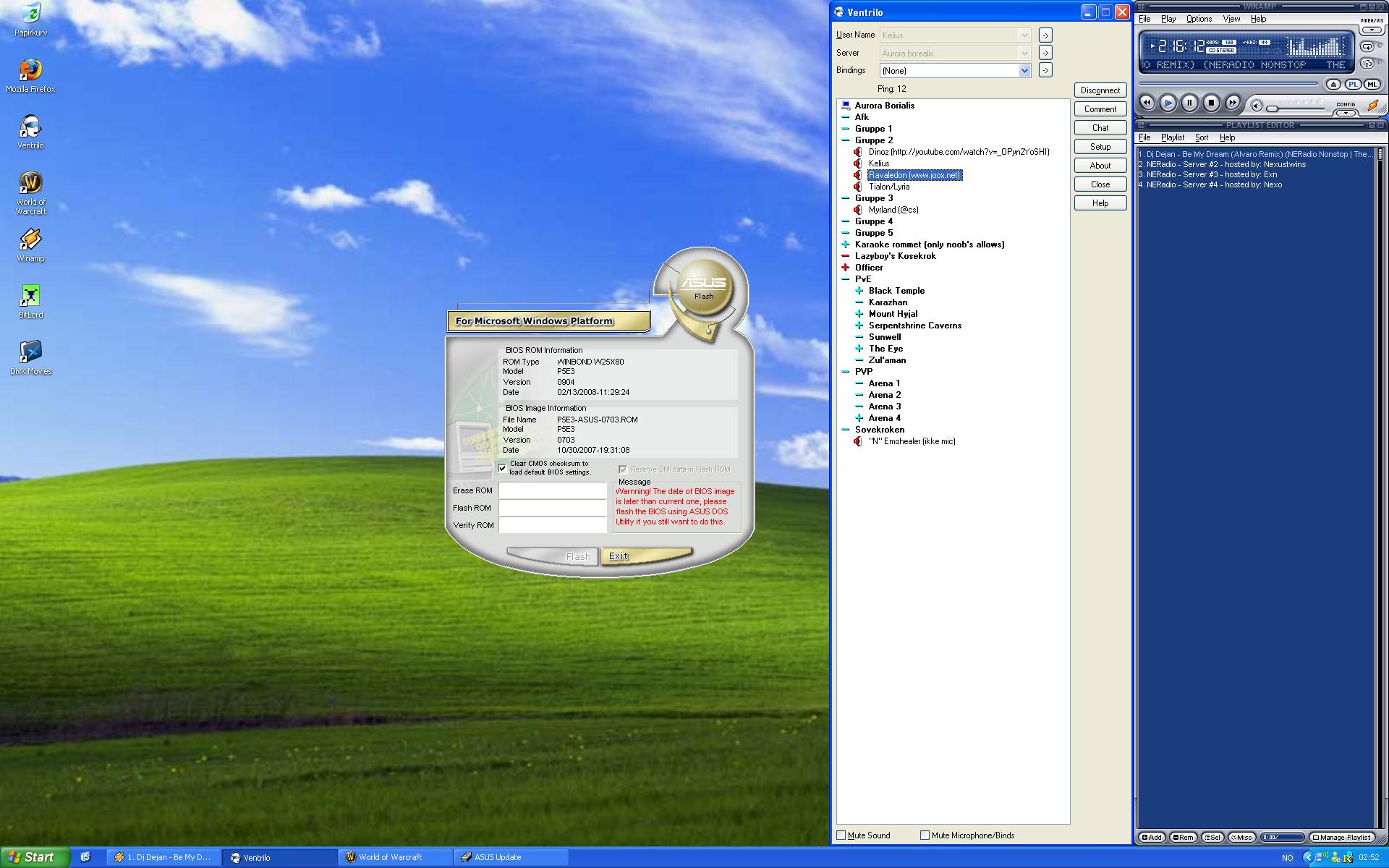
Task: Open the Playlist menu in playlist editor
Action: [x=1173, y=137]
